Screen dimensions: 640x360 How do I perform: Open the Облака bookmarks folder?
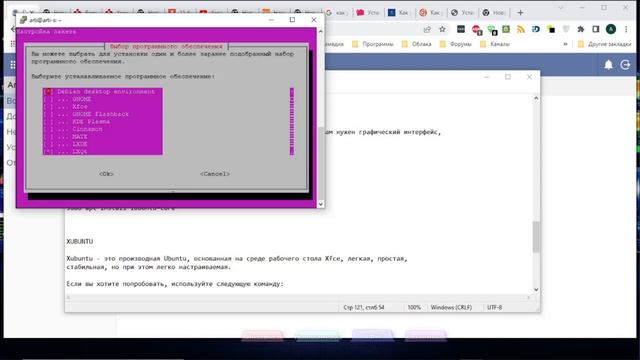pyautogui.click(x=417, y=44)
